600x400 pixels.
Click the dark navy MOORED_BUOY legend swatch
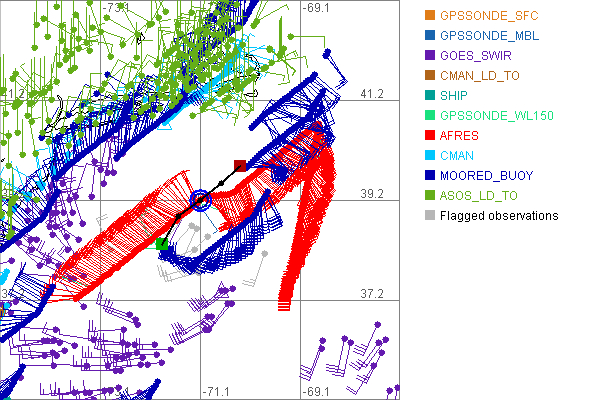click(430, 175)
